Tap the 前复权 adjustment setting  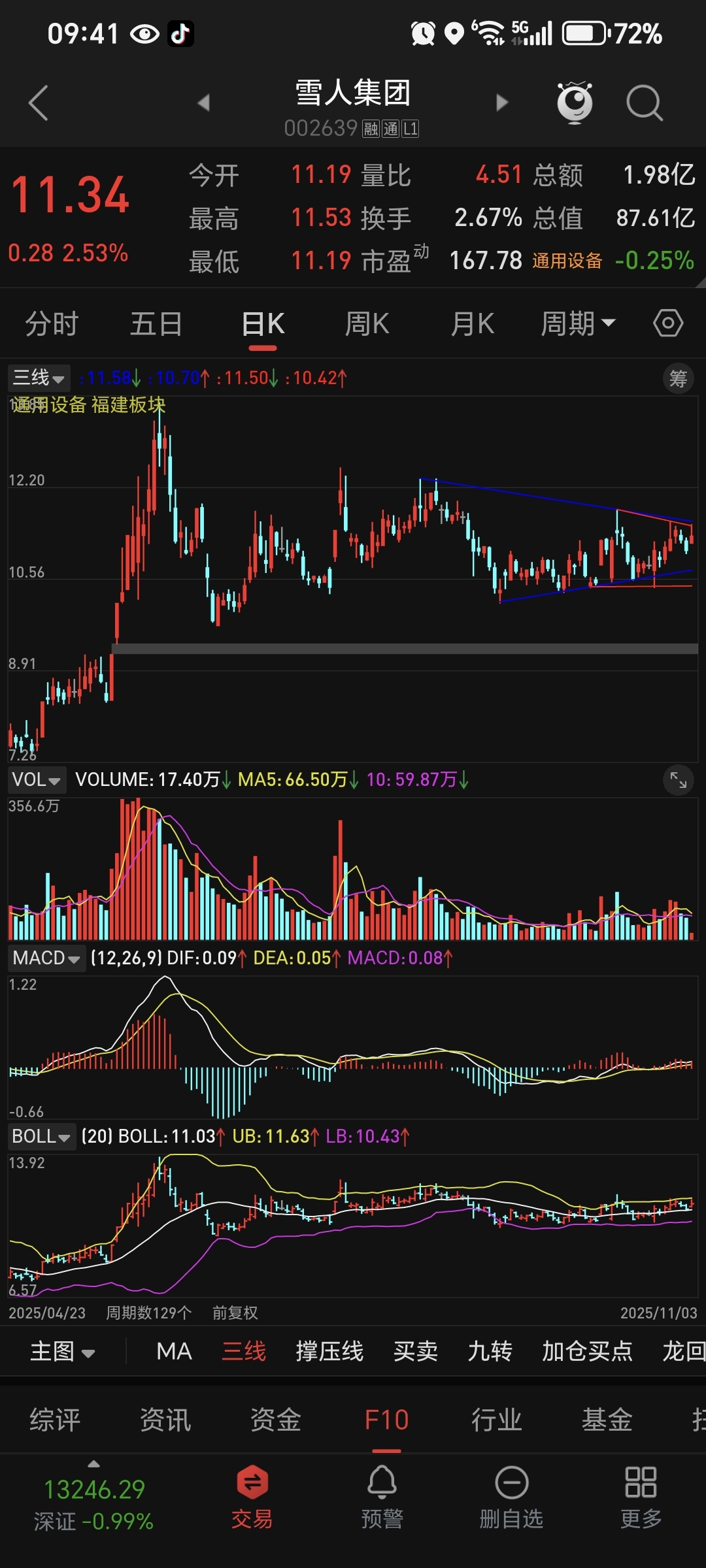coord(235,1313)
